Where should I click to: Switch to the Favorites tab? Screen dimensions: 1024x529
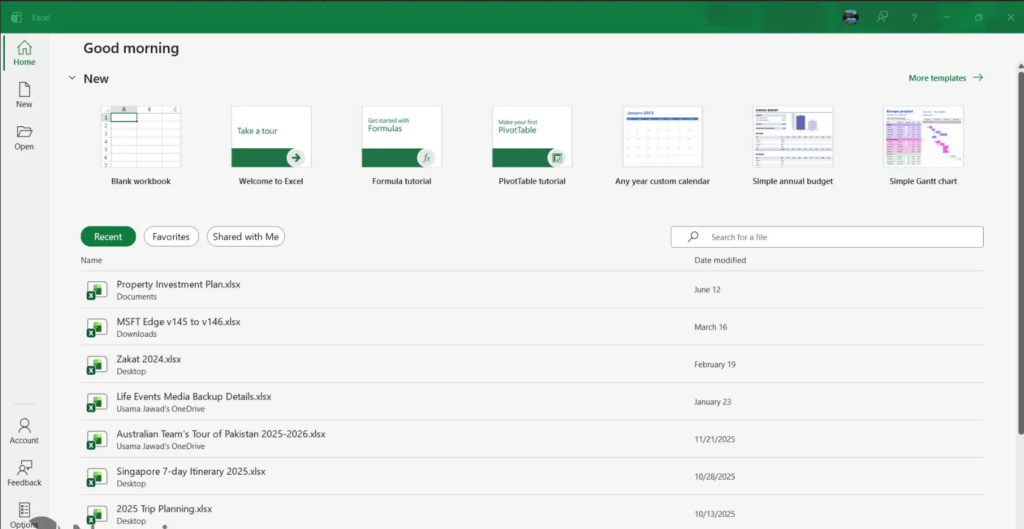[171, 236]
